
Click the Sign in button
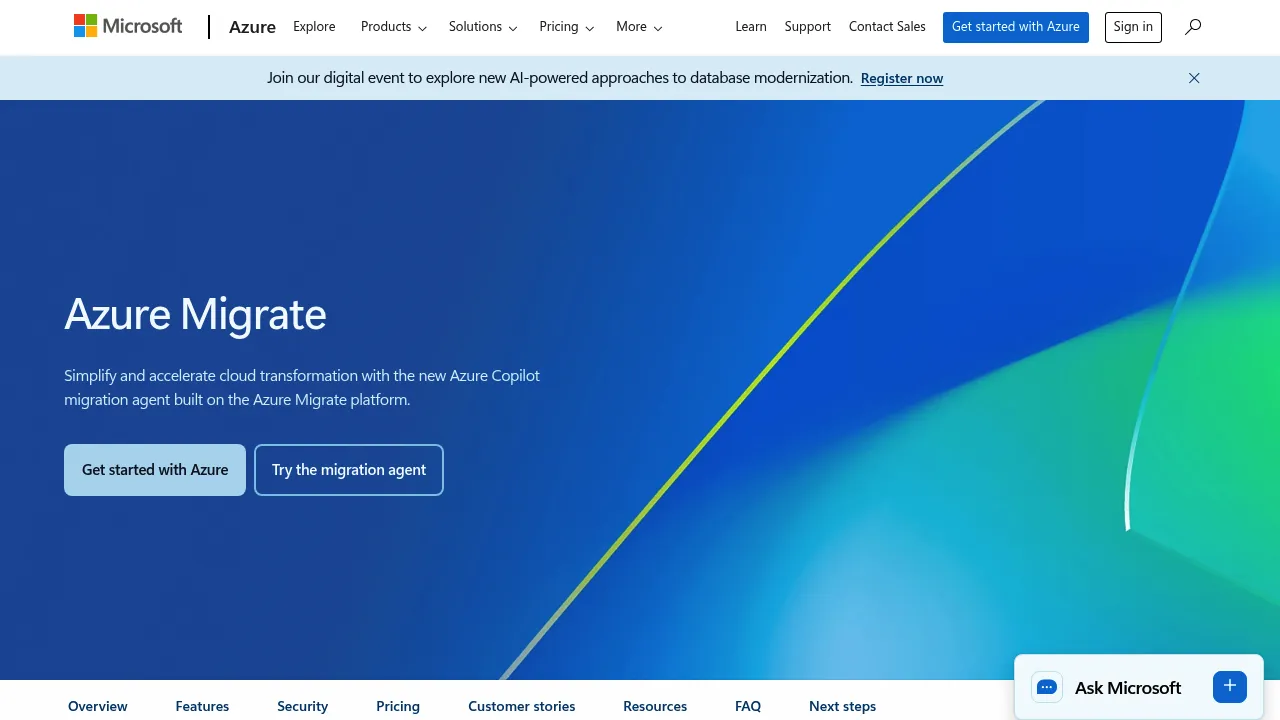pos(1133,27)
